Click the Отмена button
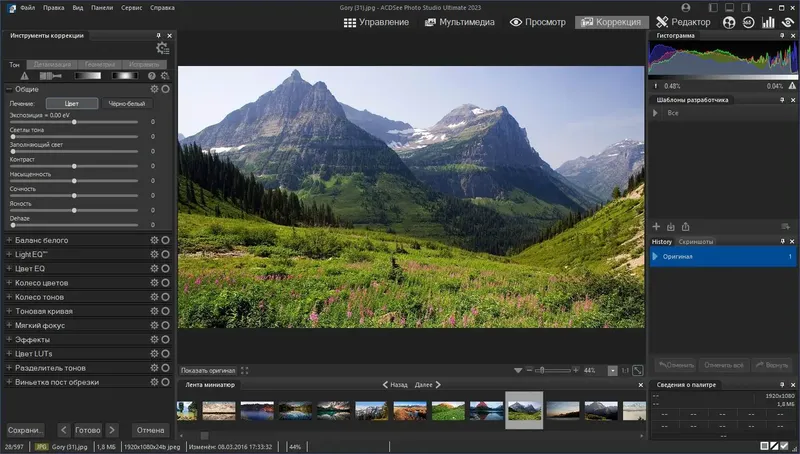Image resolution: width=800 pixels, height=454 pixels. click(x=151, y=431)
